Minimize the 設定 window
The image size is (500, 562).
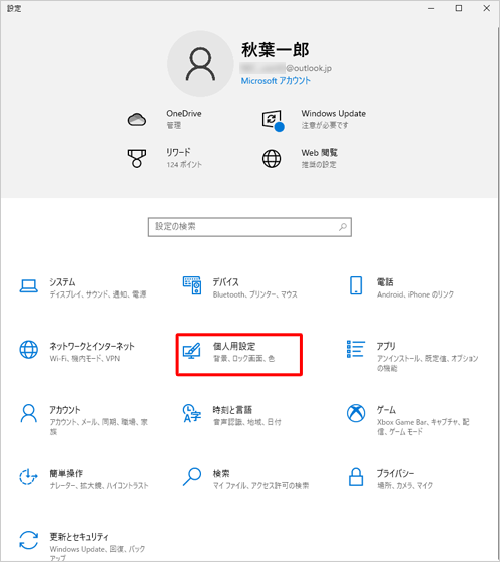pyautogui.click(x=431, y=8)
